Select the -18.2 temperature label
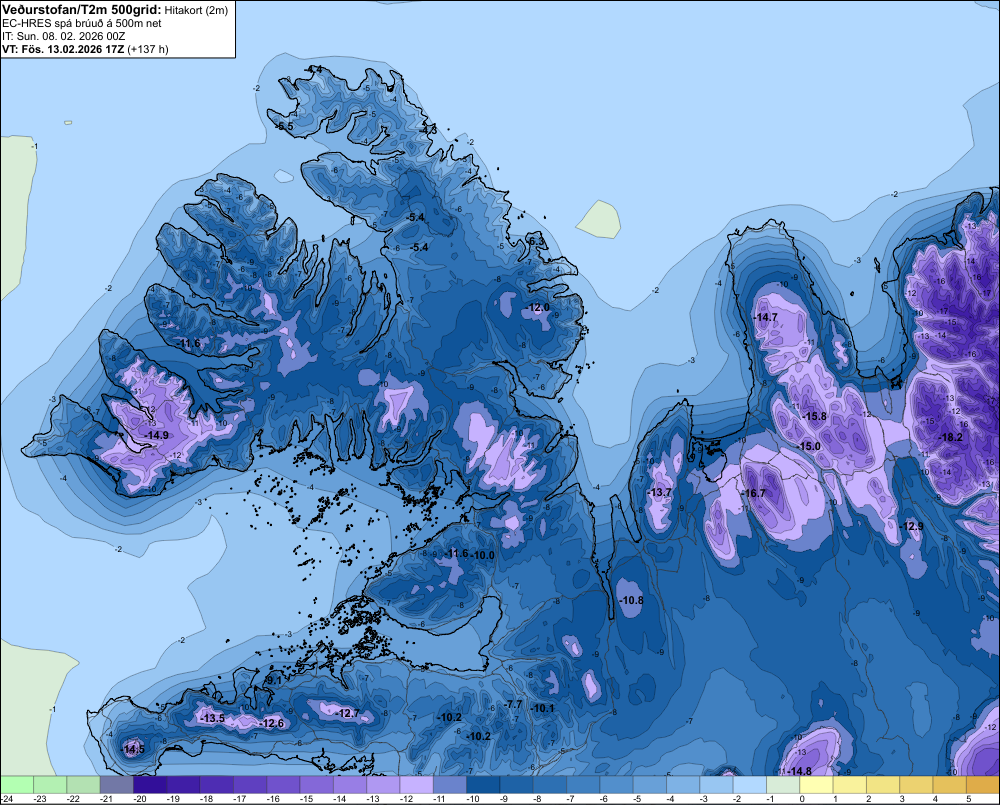 tap(951, 437)
